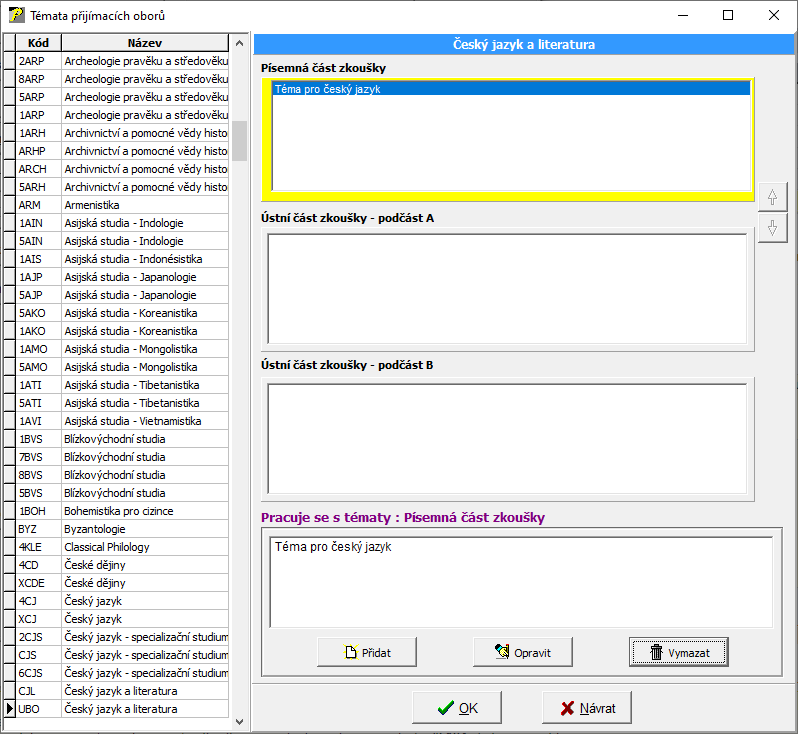The height and width of the screenshot is (734, 798).
Task: Confirm with the OK checkmark button
Action: click(457, 708)
